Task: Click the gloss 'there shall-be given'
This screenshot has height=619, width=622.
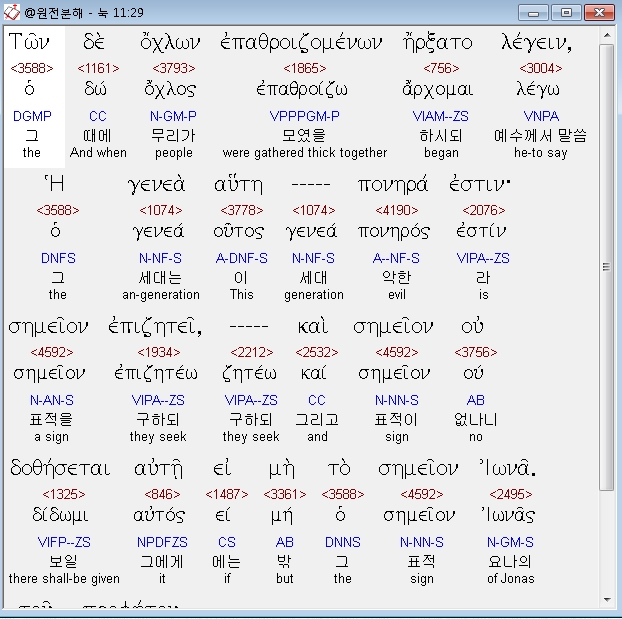Action: 64,579
